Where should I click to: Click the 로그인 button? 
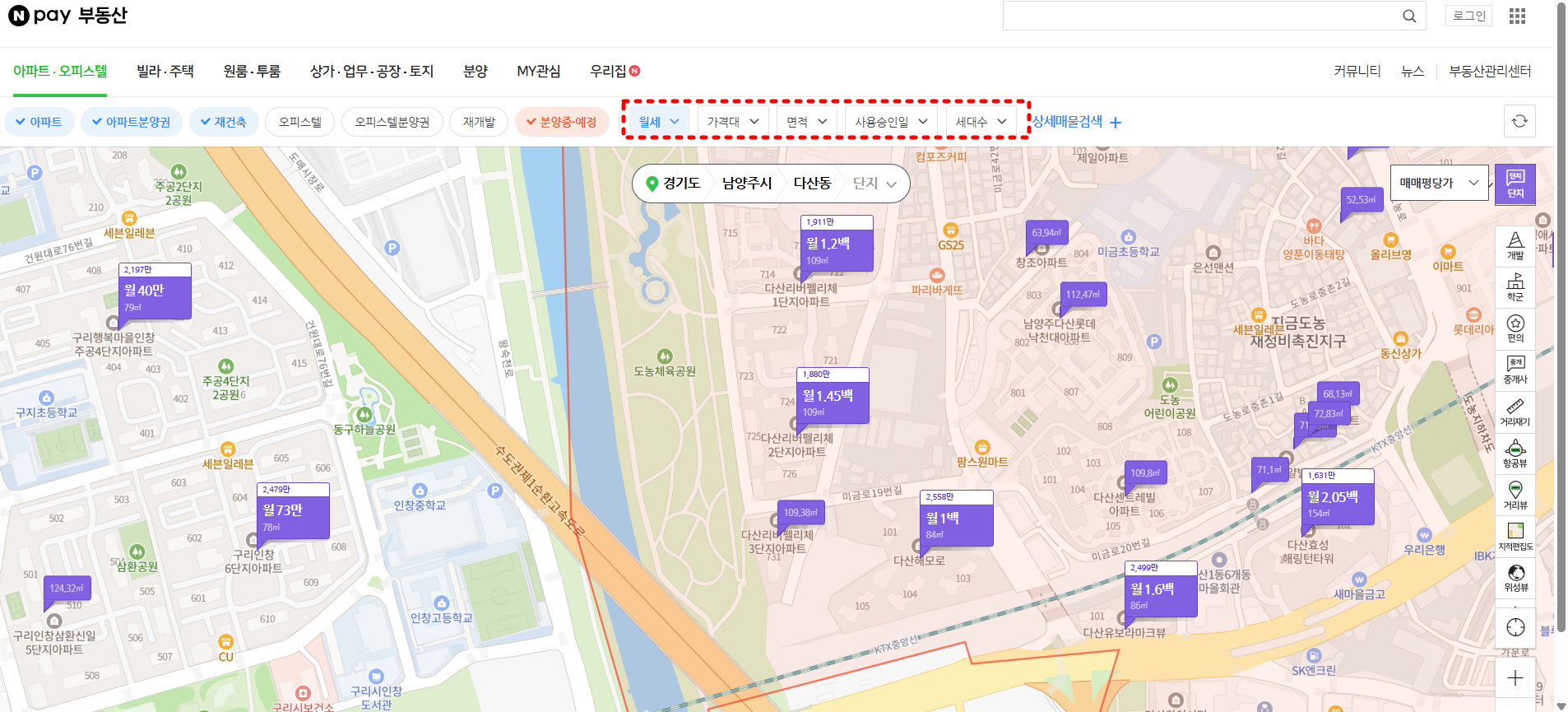1469,16
